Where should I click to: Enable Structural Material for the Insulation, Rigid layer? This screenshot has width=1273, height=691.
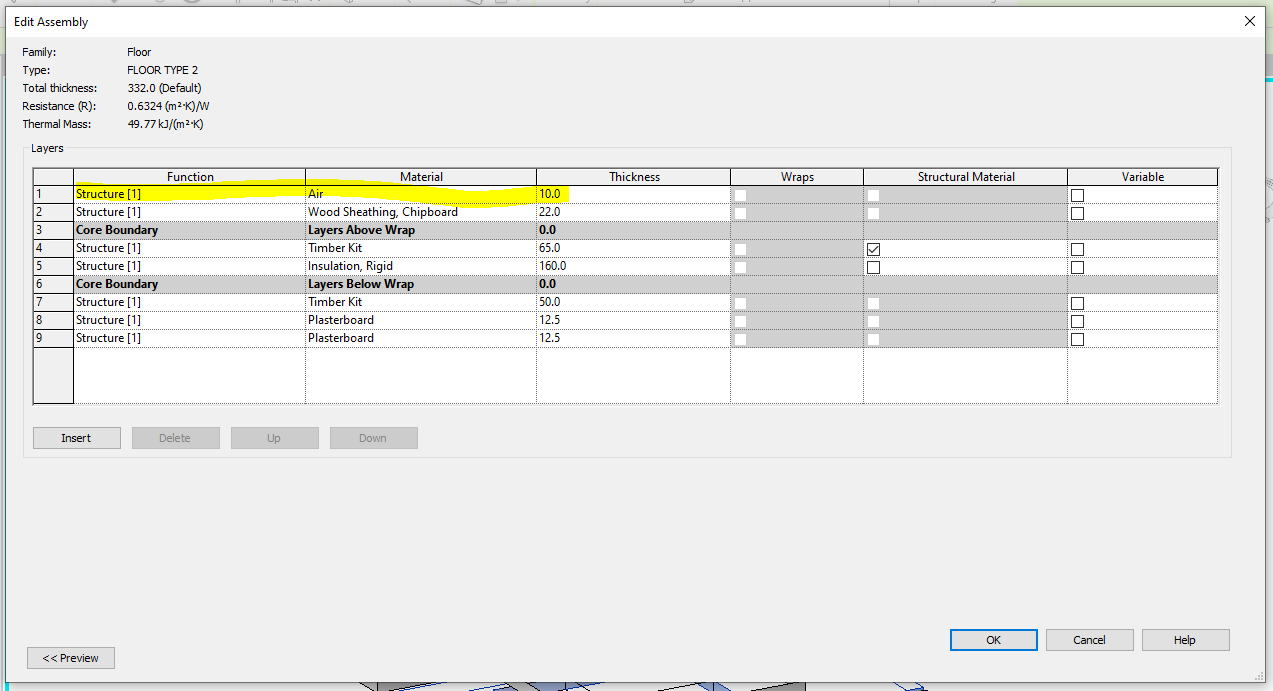click(873, 267)
